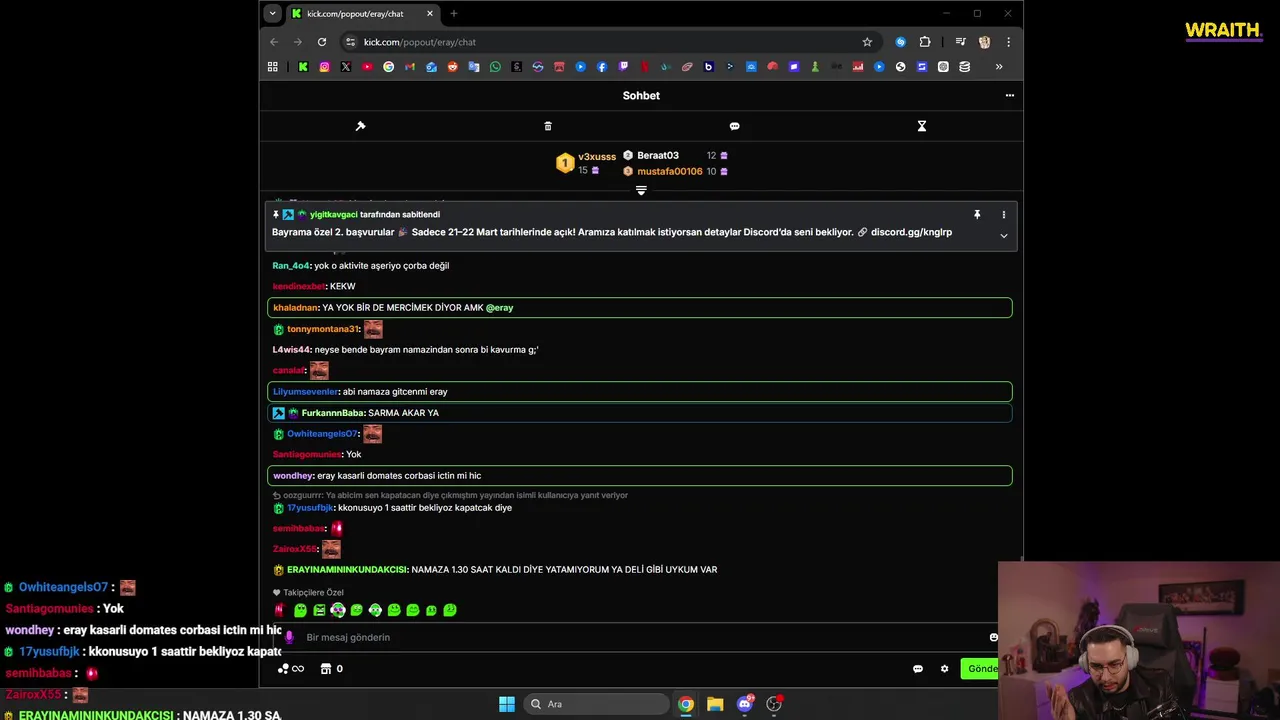Open the Twitch bookmark

623,67
